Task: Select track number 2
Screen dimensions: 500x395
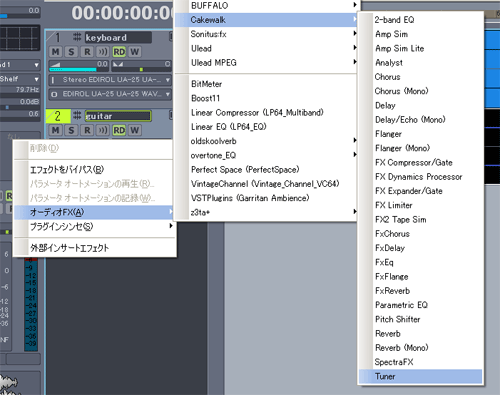Action: click(58, 116)
